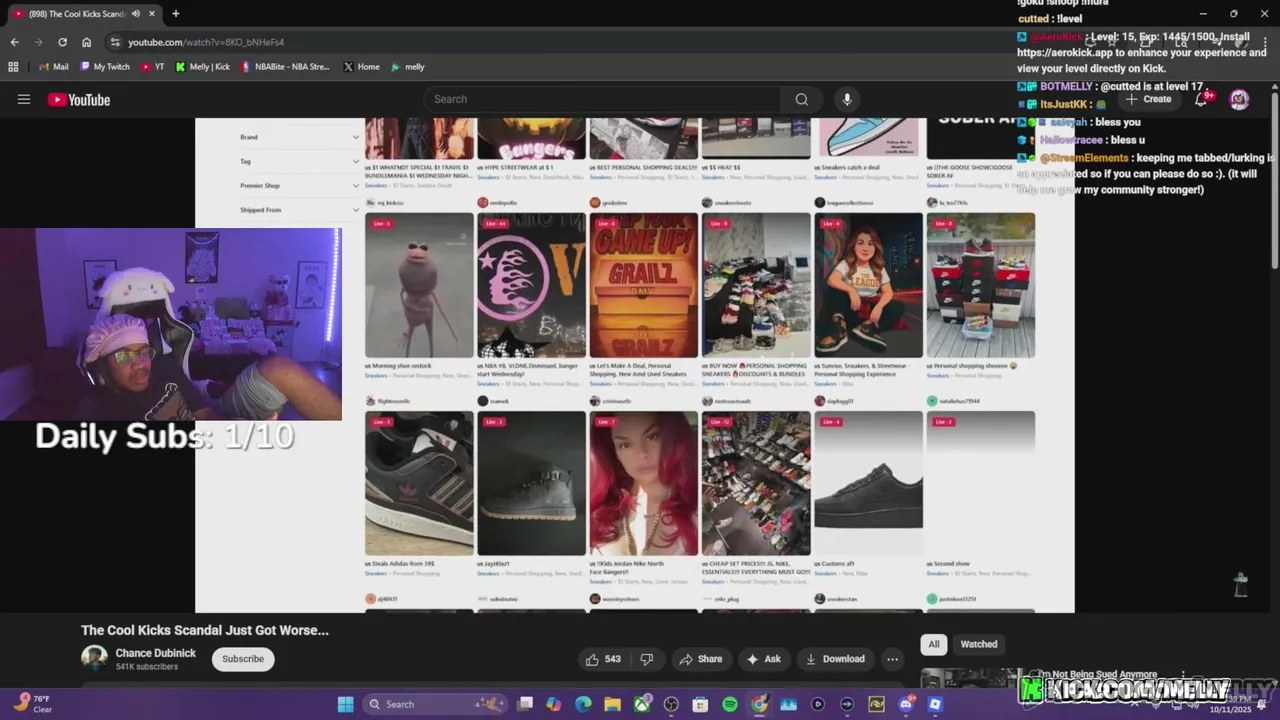Expand the Tag filter in the video

300,161
